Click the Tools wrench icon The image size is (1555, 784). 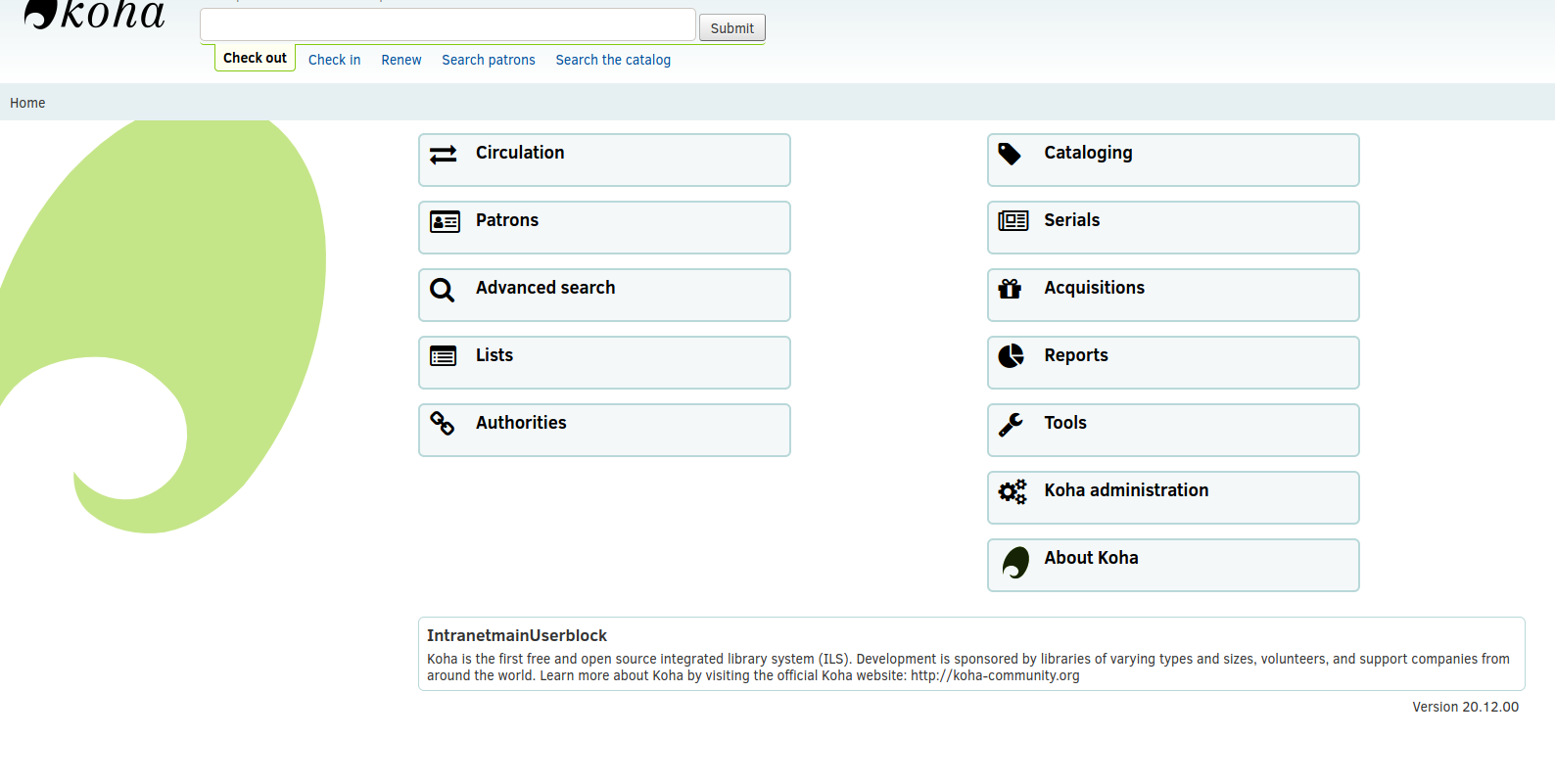point(1011,424)
